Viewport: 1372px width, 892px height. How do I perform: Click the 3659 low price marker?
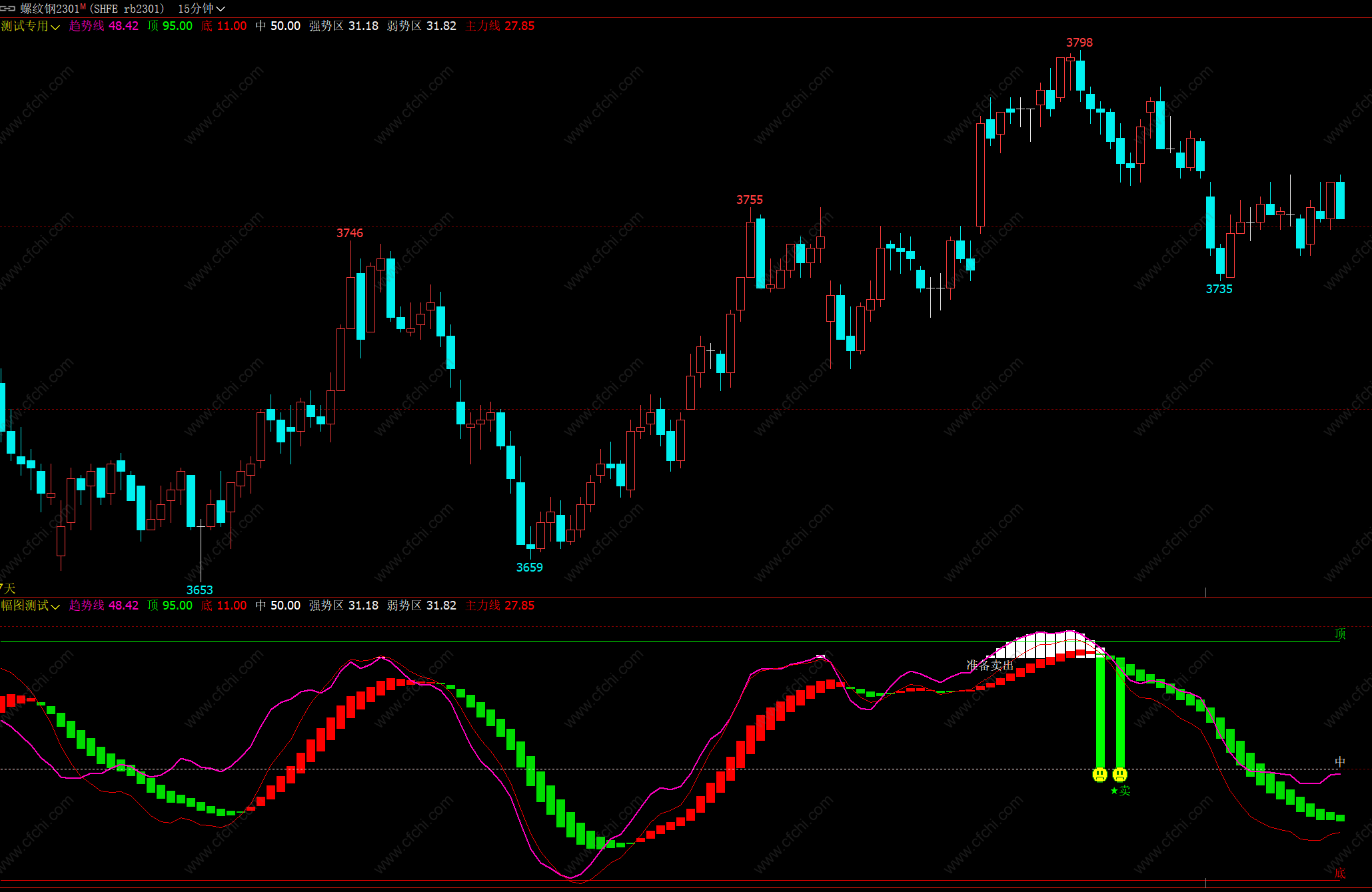529,568
